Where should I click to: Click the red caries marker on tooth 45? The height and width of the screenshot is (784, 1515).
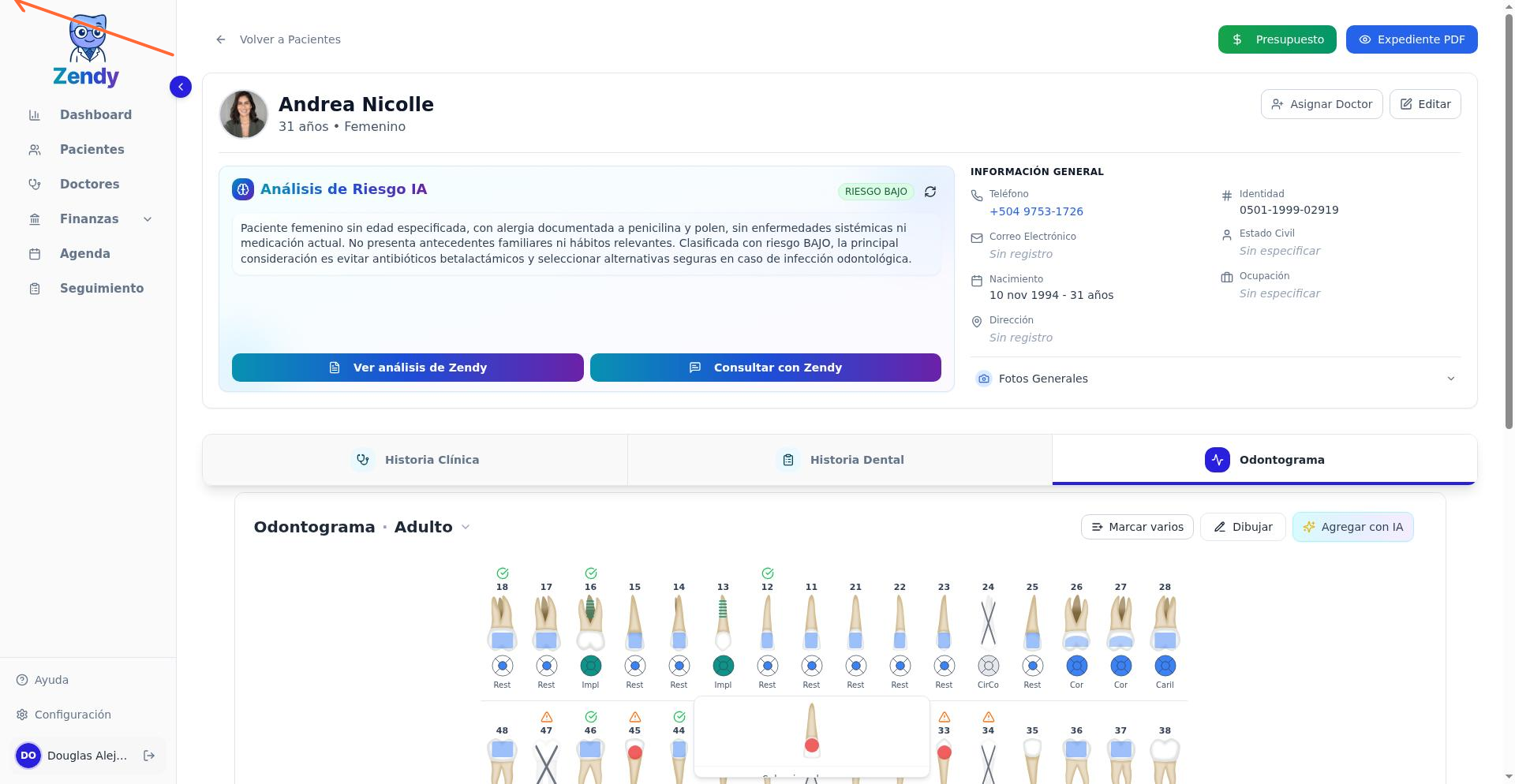click(x=634, y=752)
